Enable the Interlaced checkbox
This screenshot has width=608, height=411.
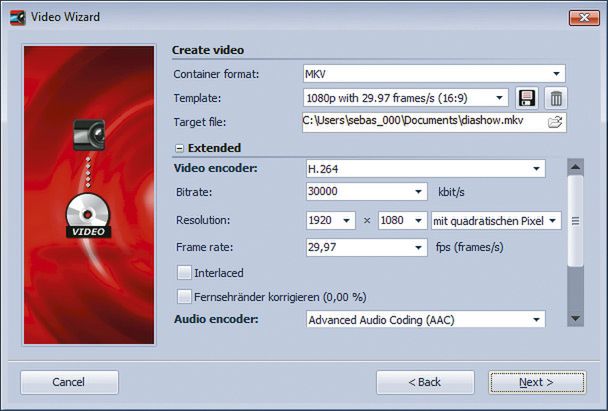[184, 273]
